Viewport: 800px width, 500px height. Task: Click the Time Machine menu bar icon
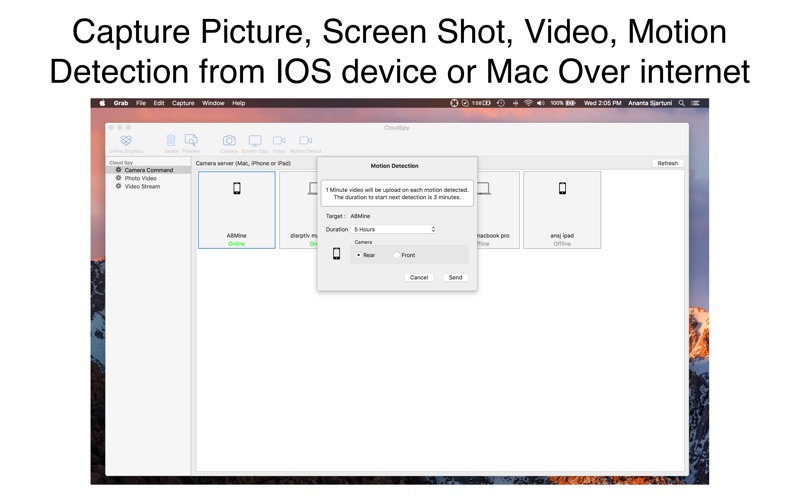[501, 103]
